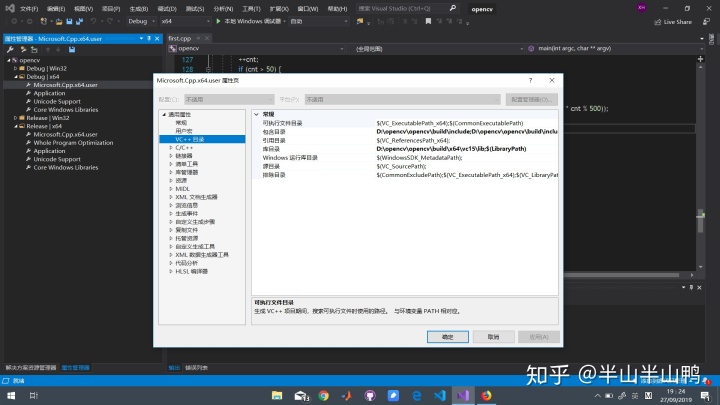This screenshot has height=405, width=720.
Task: Click the 包含目录 property row
Action: click(x=405, y=132)
